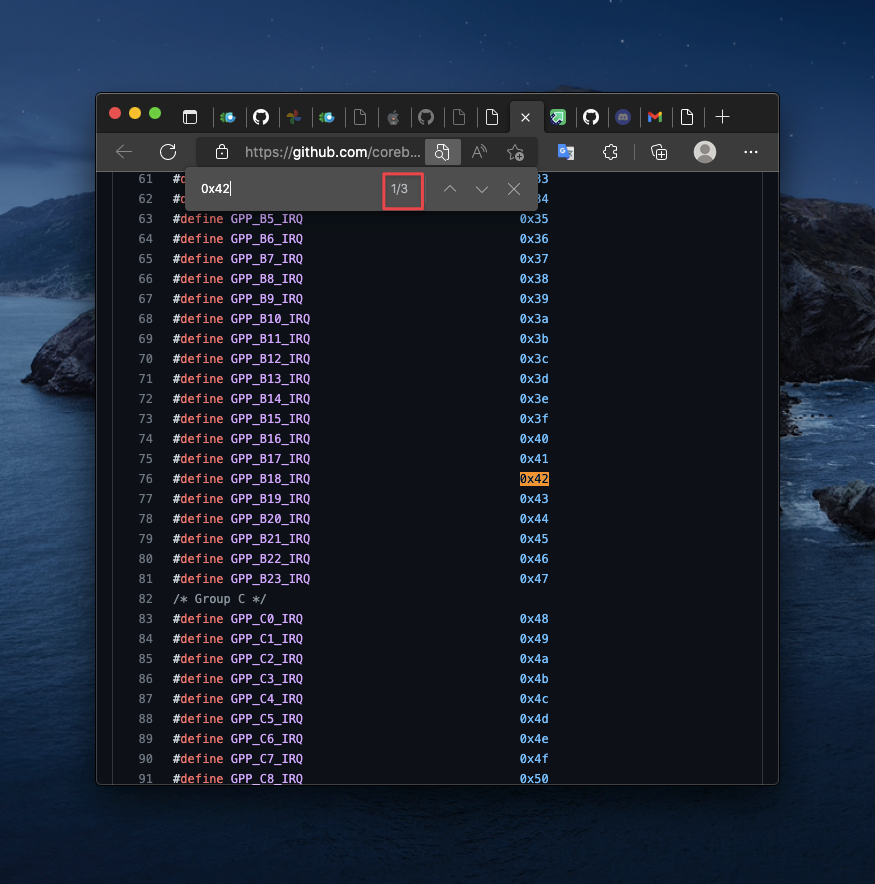Click the refresh page icon

tap(168, 152)
